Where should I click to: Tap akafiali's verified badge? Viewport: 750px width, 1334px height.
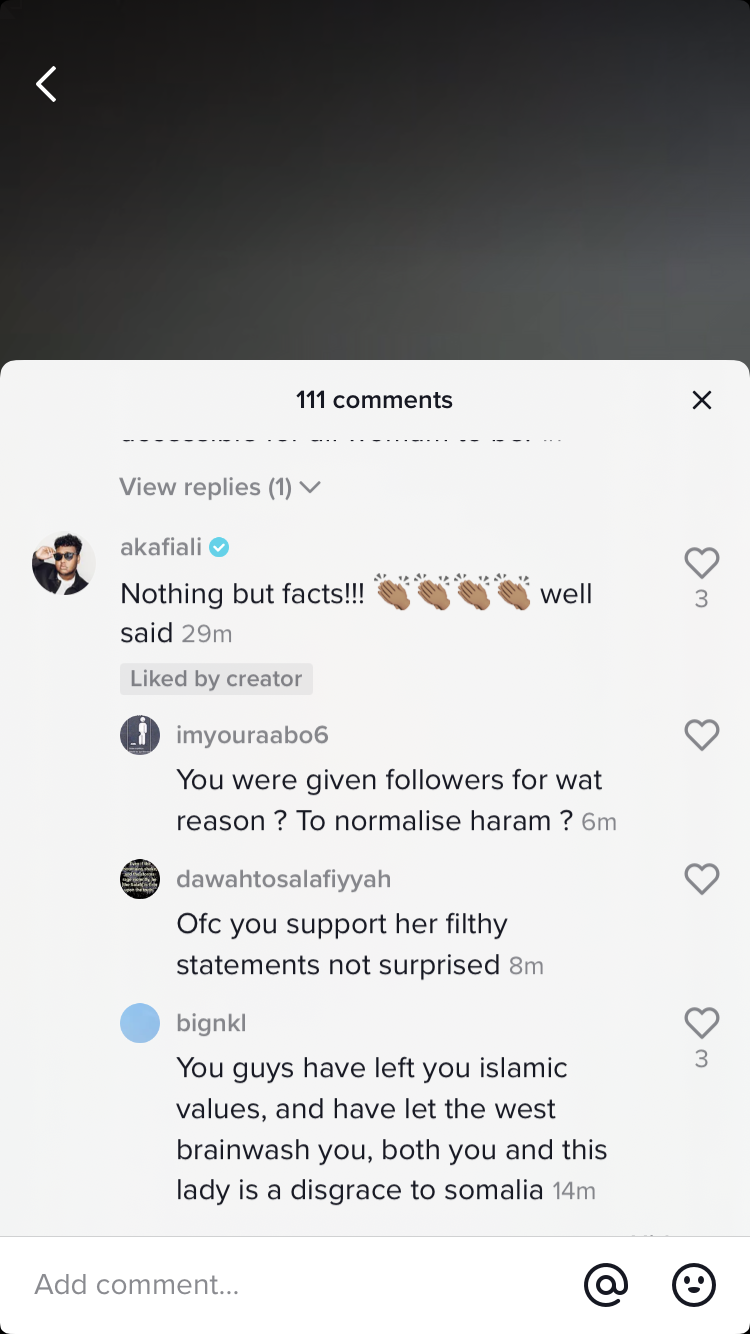(x=219, y=547)
